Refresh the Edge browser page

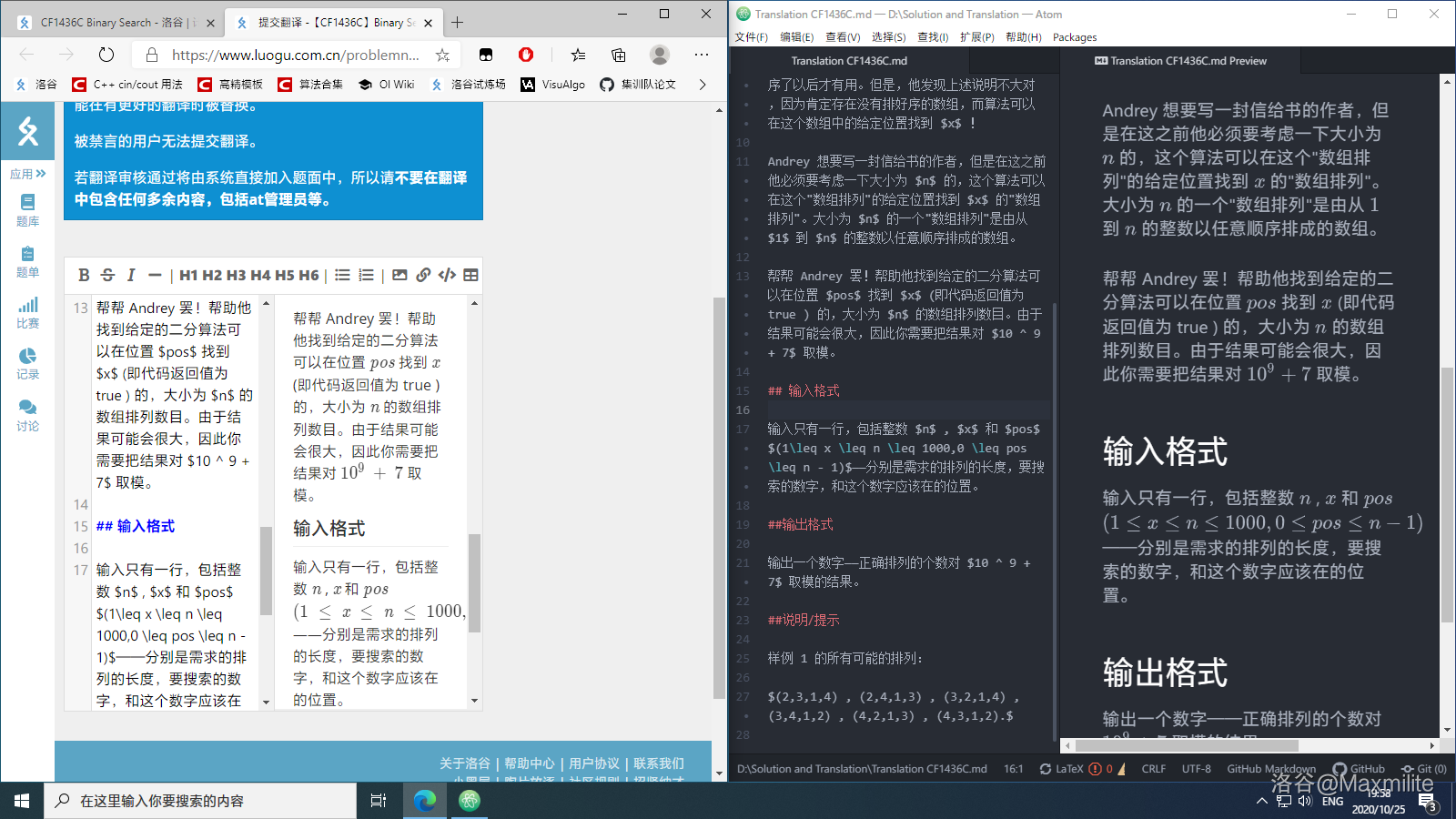click(x=106, y=55)
